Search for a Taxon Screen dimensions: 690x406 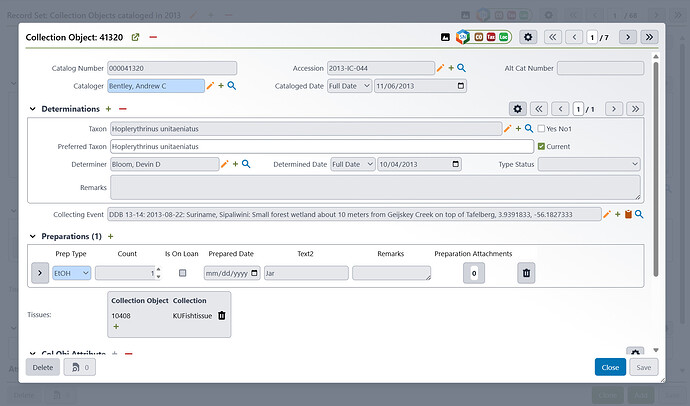point(529,128)
